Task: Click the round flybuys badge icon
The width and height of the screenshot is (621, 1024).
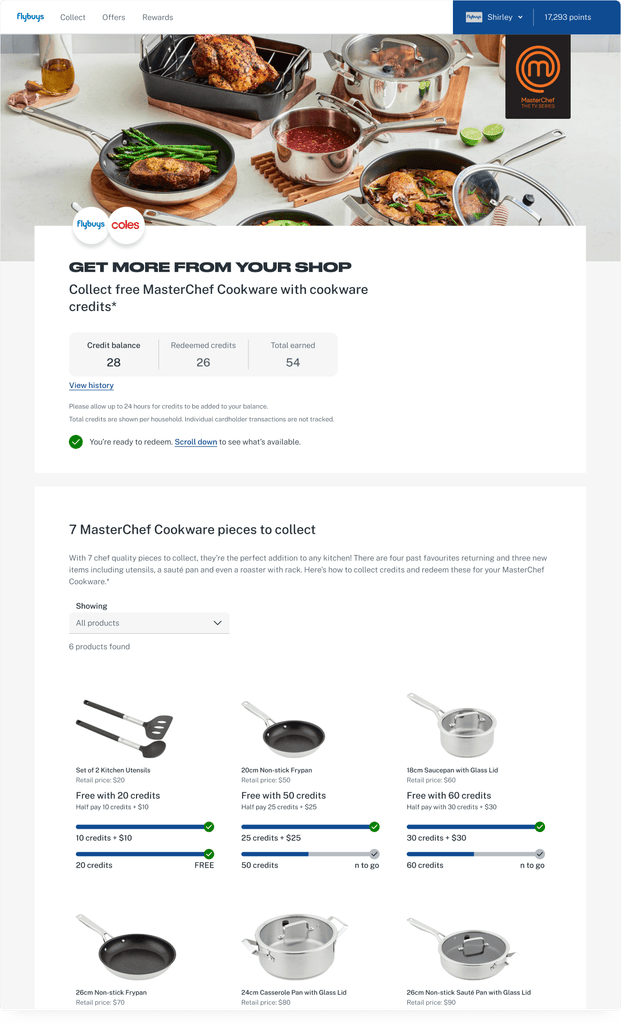Action: [x=91, y=225]
